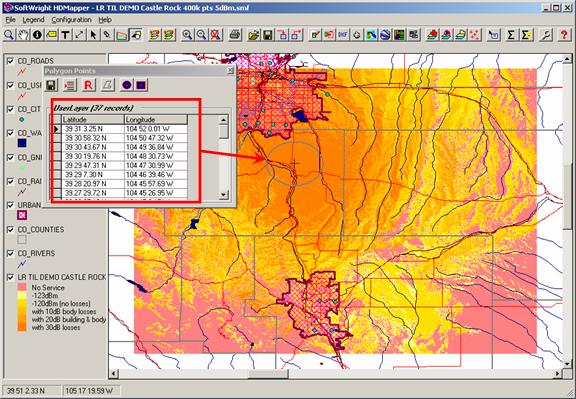Toggle the CO_RIVERS layer checkbox

coord(10,254)
